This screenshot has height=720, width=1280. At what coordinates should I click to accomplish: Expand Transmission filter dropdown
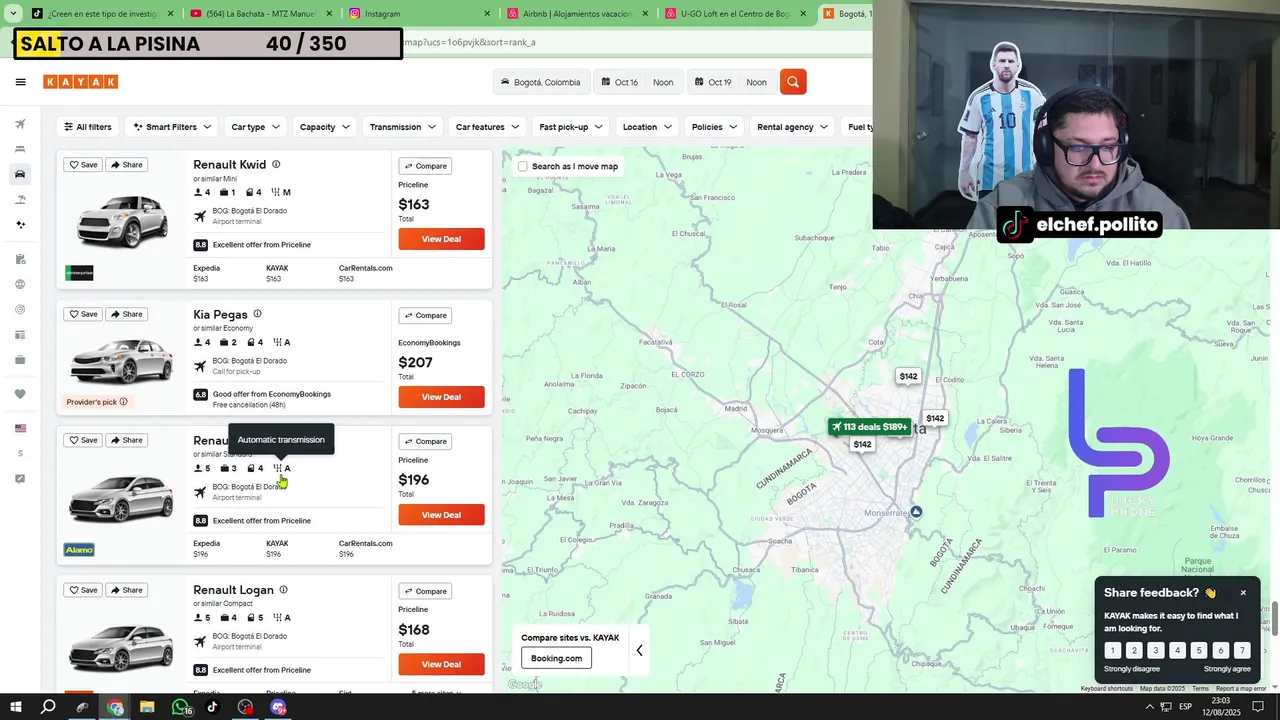[x=402, y=127]
